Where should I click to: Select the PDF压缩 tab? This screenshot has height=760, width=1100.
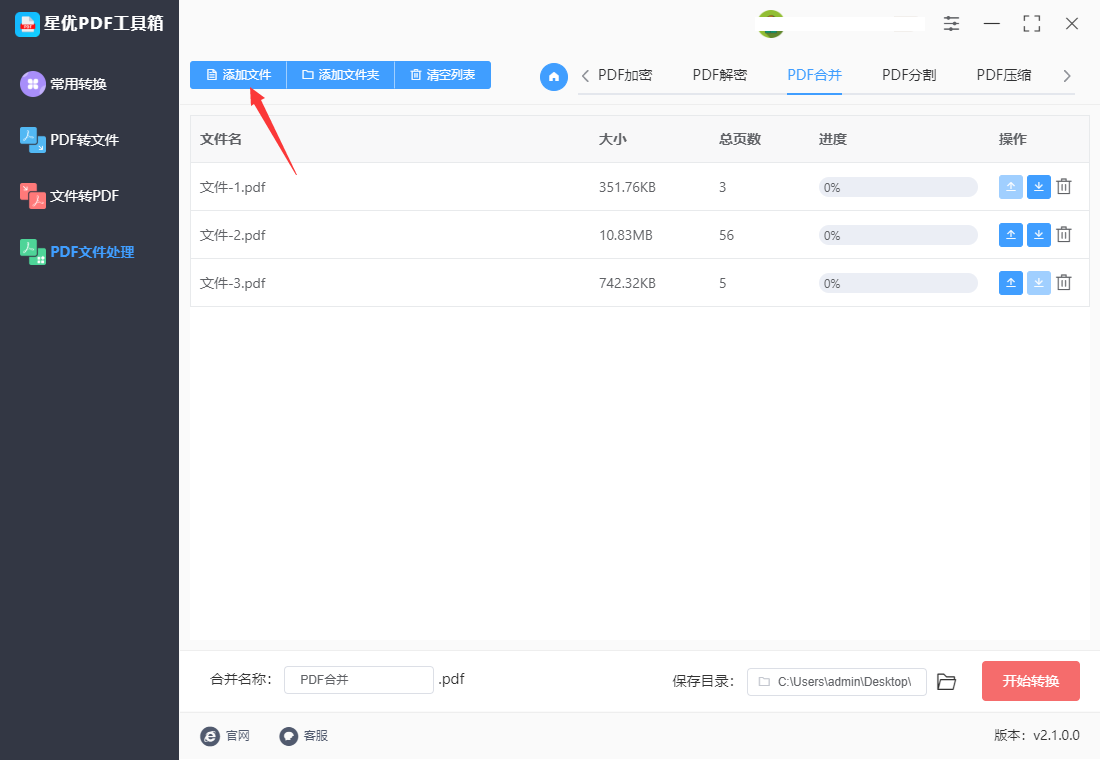(x=1003, y=75)
